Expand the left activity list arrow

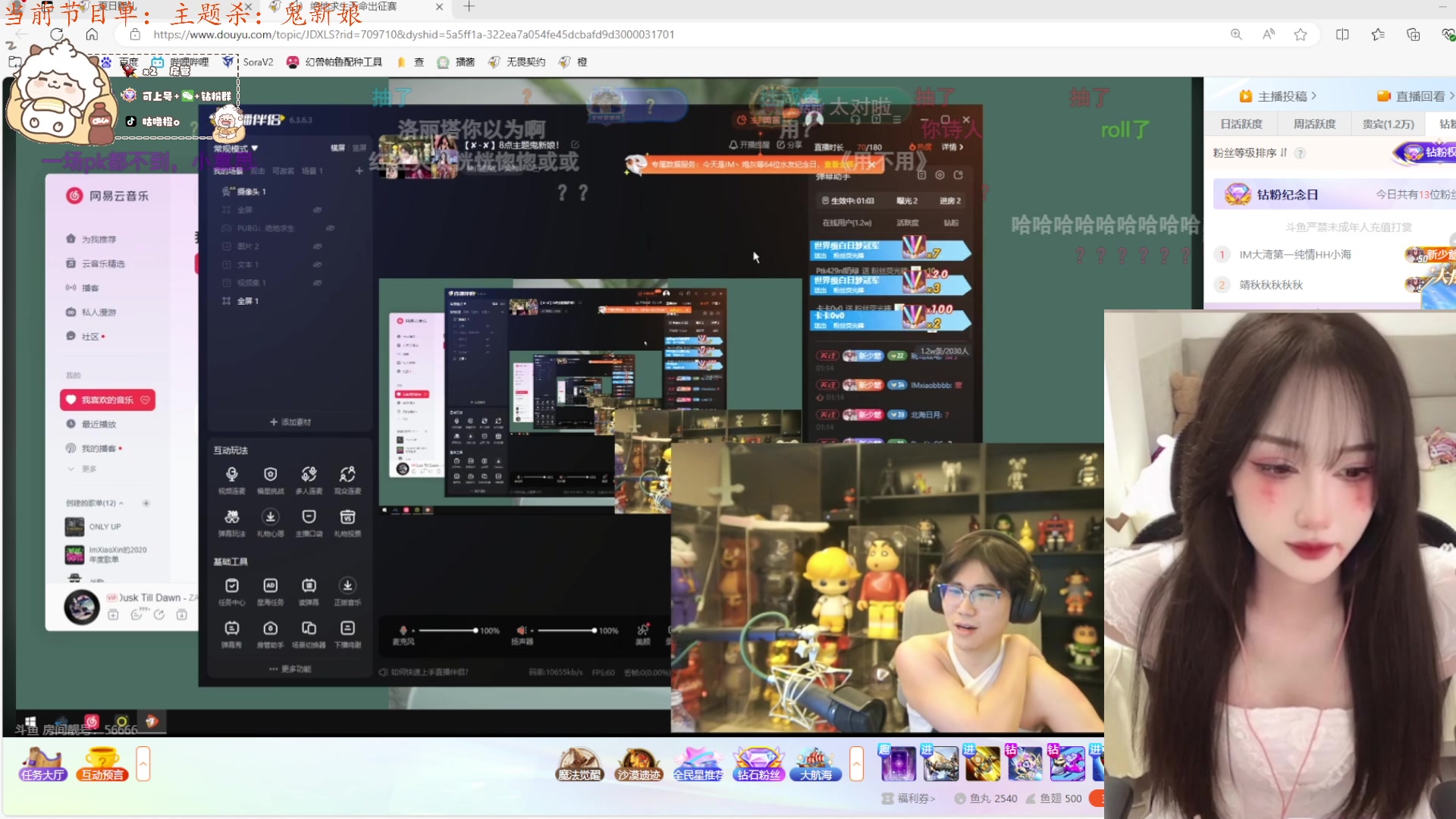[143, 763]
